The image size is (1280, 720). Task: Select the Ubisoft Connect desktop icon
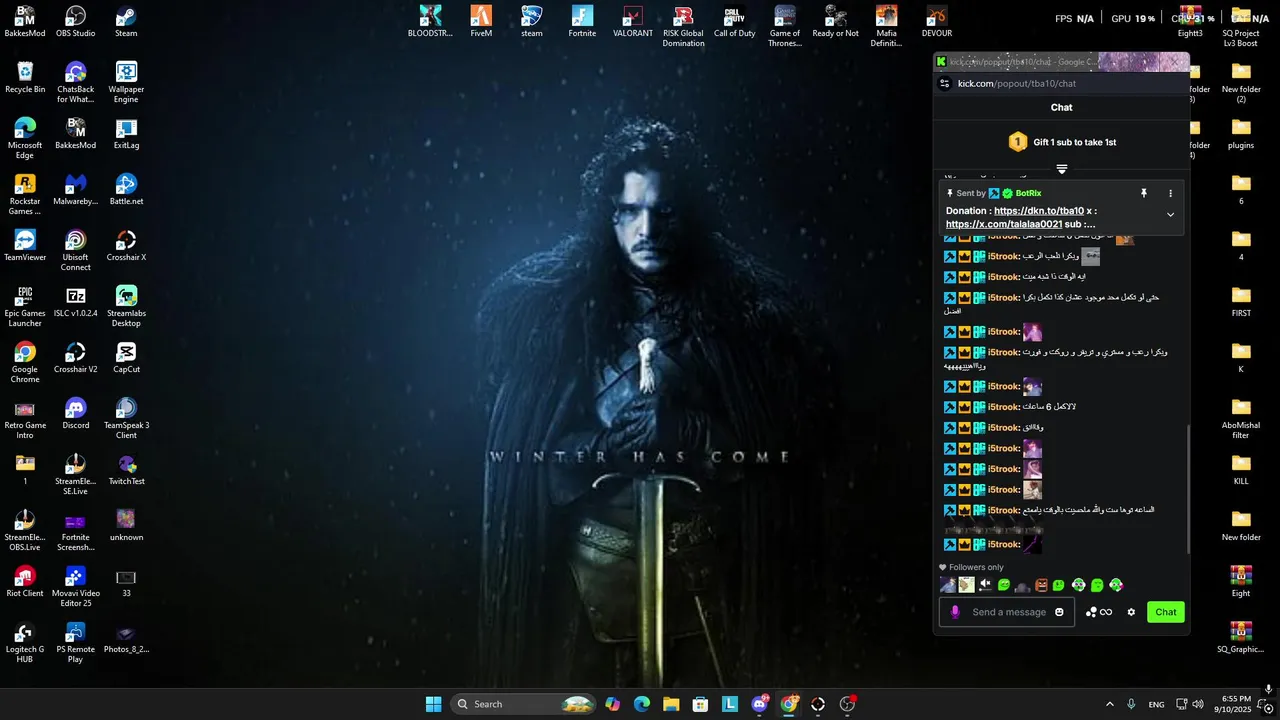click(x=75, y=250)
